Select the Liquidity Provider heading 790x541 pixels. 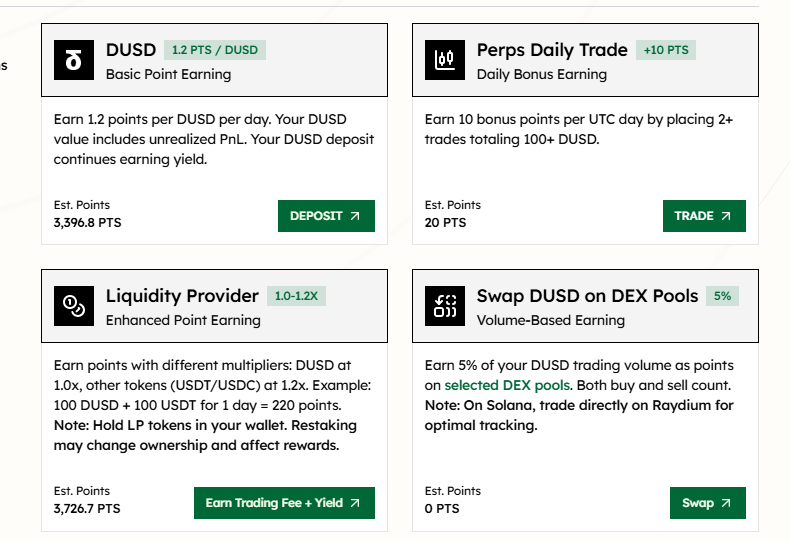pos(182,296)
